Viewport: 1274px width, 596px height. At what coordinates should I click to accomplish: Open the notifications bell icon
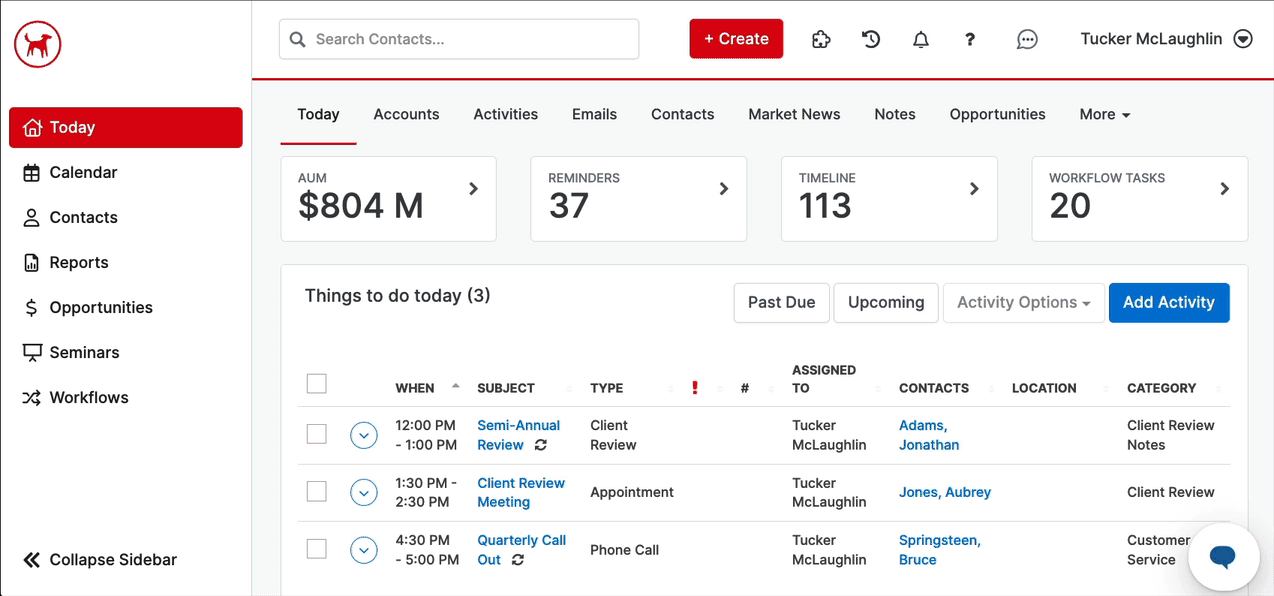point(921,39)
